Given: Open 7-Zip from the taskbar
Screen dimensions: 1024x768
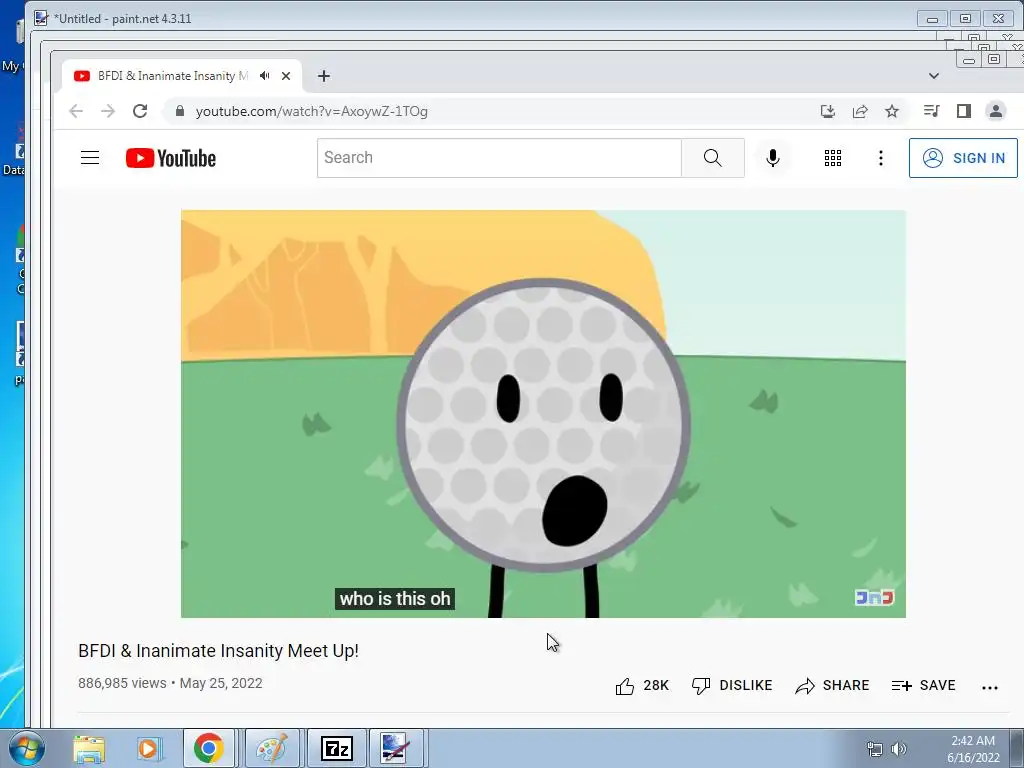Looking at the screenshot, I should (337, 748).
